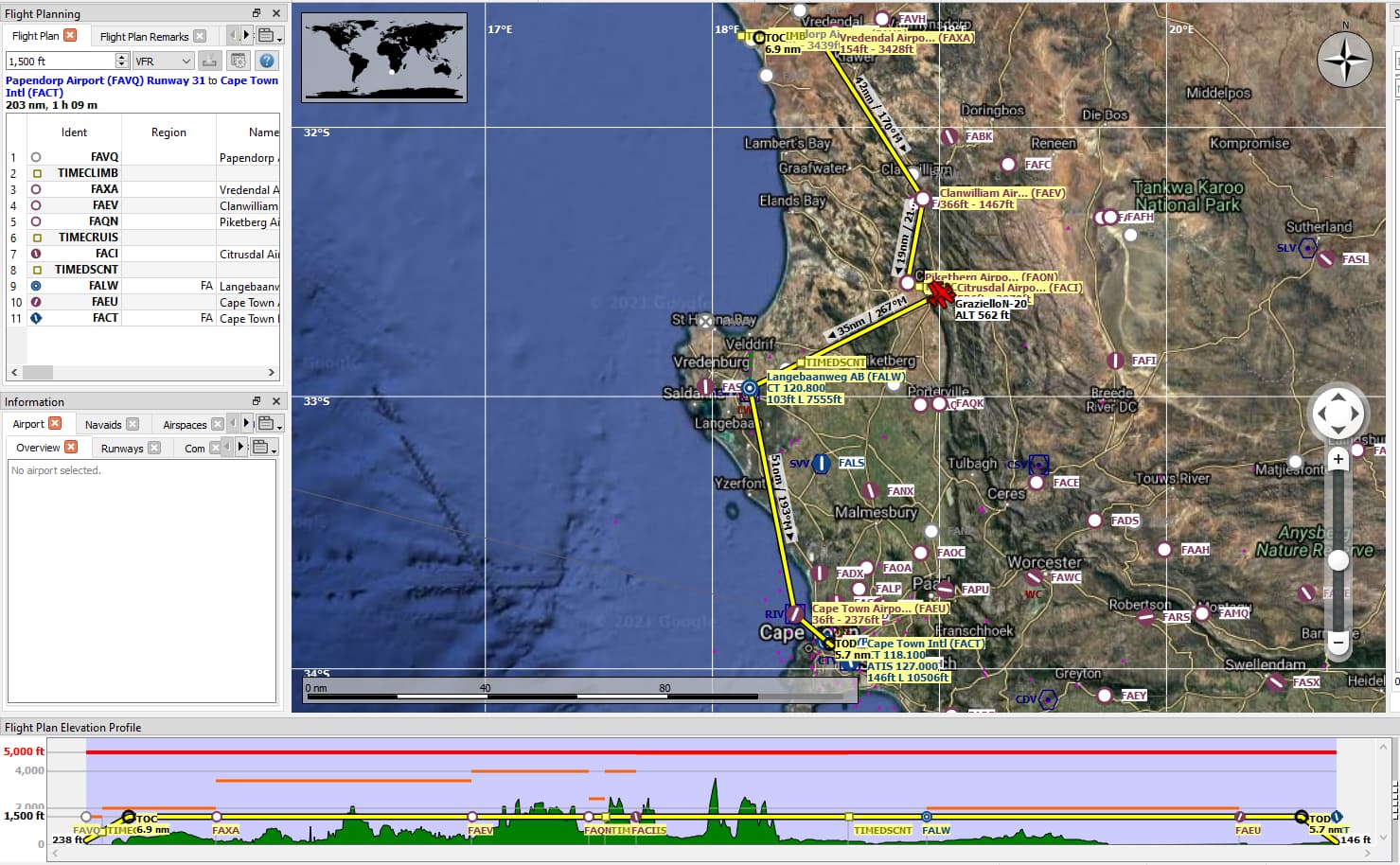Click the map pan navigation wheel
Viewport: 1400px width, 865px height.
click(x=1337, y=414)
